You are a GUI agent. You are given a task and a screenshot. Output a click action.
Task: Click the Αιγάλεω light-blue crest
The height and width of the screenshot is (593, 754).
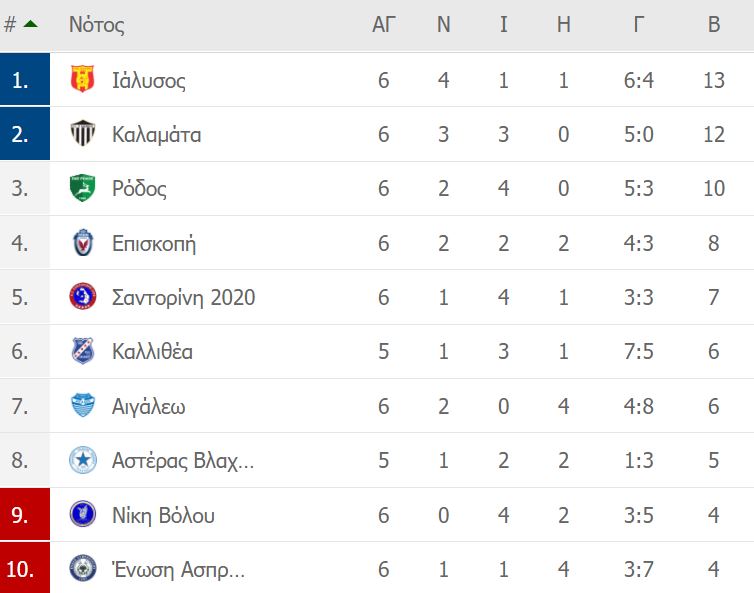click(83, 405)
